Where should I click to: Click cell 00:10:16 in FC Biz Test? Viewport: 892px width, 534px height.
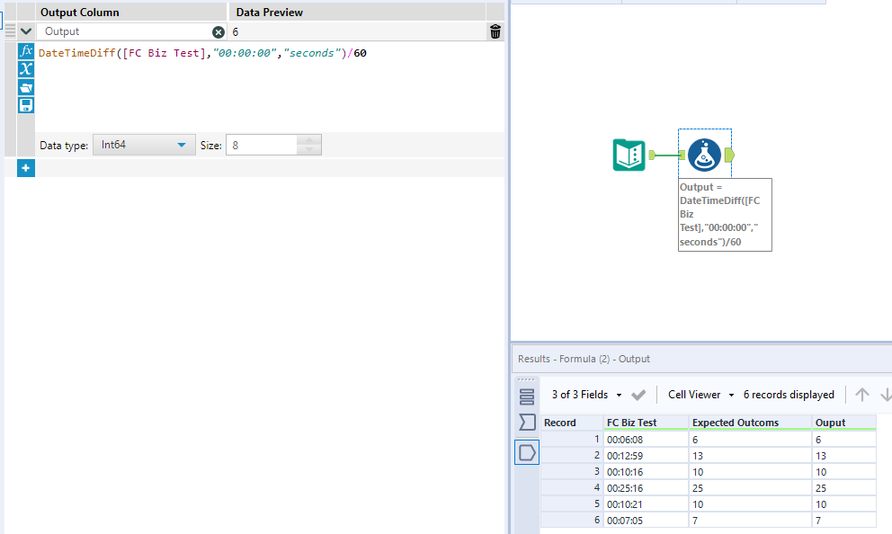[x=646, y=472]
